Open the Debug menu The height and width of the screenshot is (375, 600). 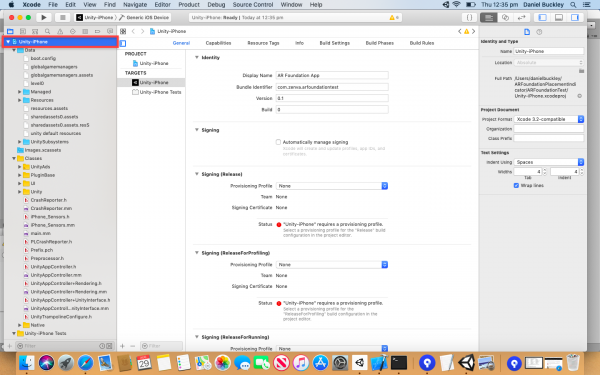click(x=216, y=5)
